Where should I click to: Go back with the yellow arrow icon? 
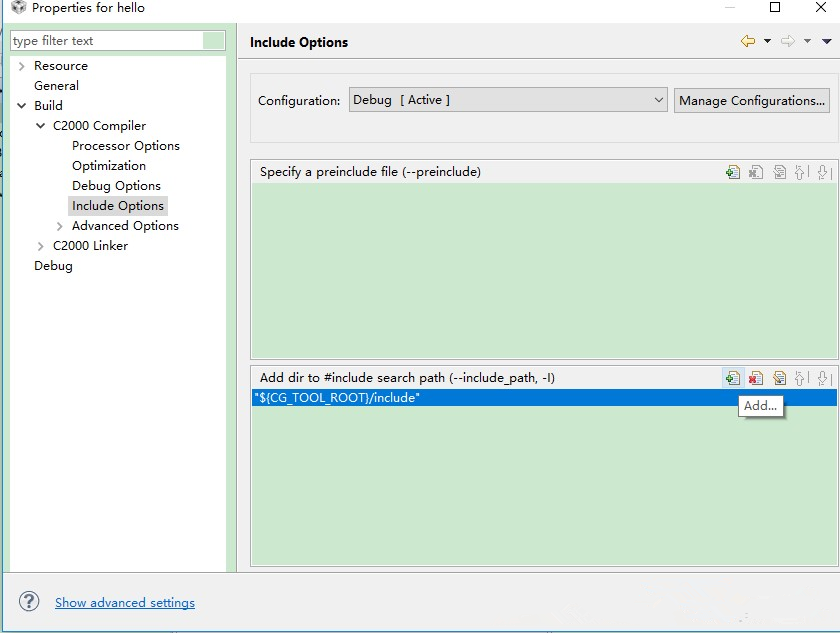pyautogui.click(x=748, y=41)
